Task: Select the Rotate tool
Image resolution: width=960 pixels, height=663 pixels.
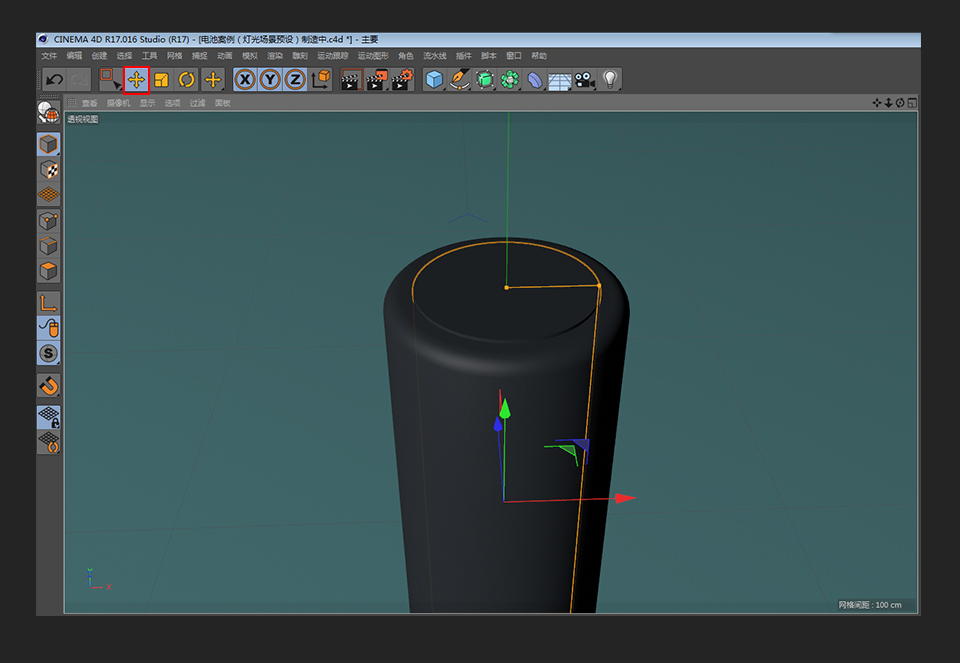Action: (187, 80)
